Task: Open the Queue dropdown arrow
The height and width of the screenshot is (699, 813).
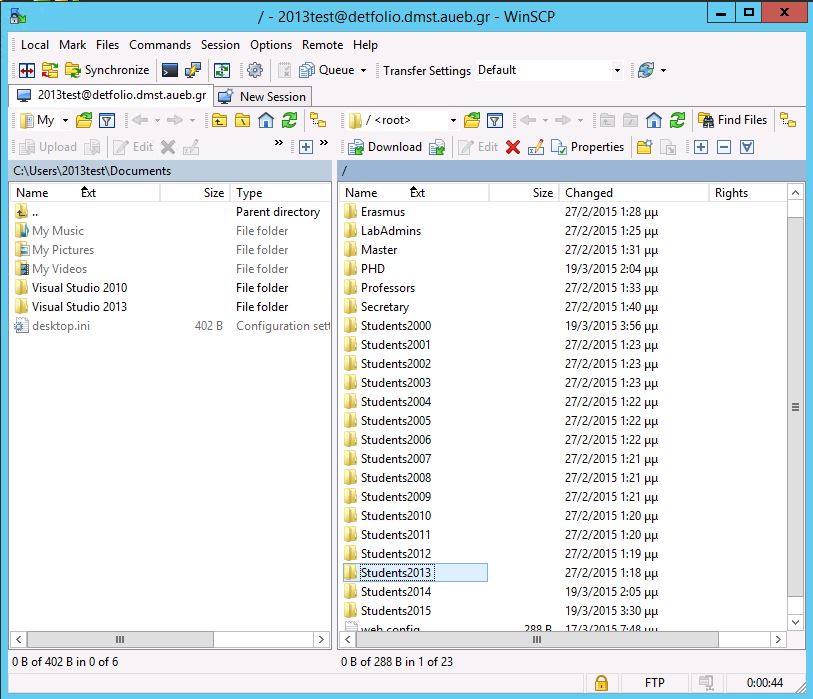Action: point(363,70)
